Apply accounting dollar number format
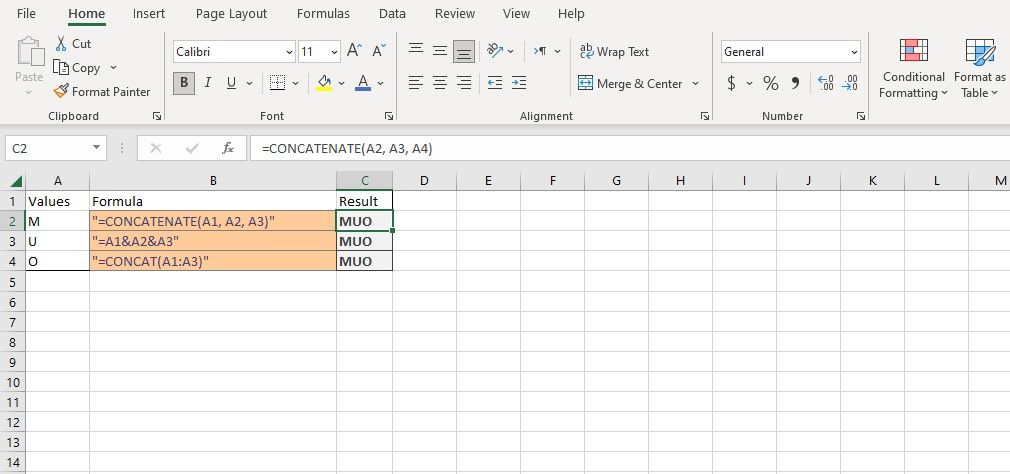This screenshot has width=1010, height=474. pos(732,83)
